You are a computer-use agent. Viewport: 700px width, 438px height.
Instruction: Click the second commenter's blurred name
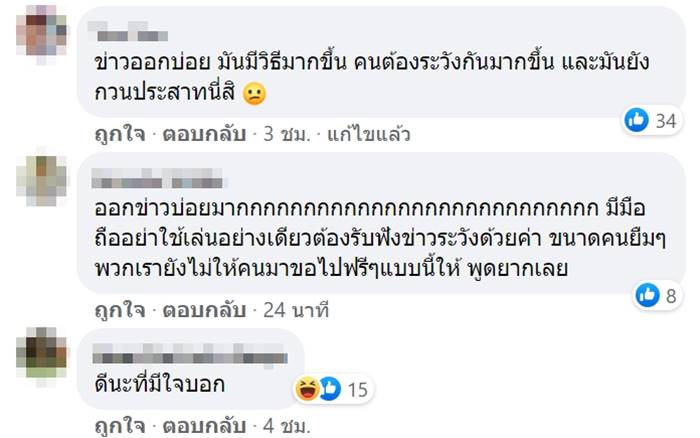pyautogui.click(x=161, y=181)
